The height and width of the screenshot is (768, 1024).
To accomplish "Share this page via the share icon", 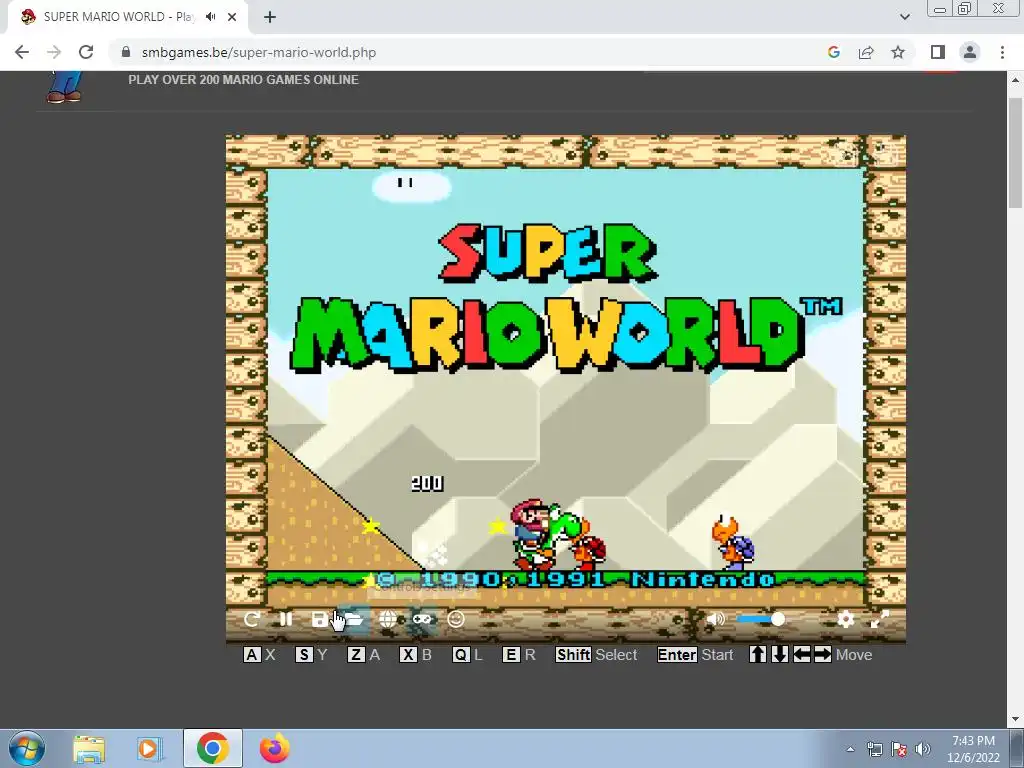I will pos(866,52).
